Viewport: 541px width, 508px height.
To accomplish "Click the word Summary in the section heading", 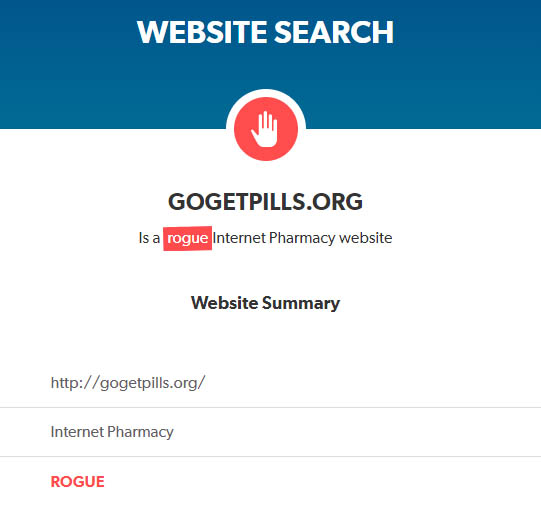I will pyautogui.click(x=301, y=304).
